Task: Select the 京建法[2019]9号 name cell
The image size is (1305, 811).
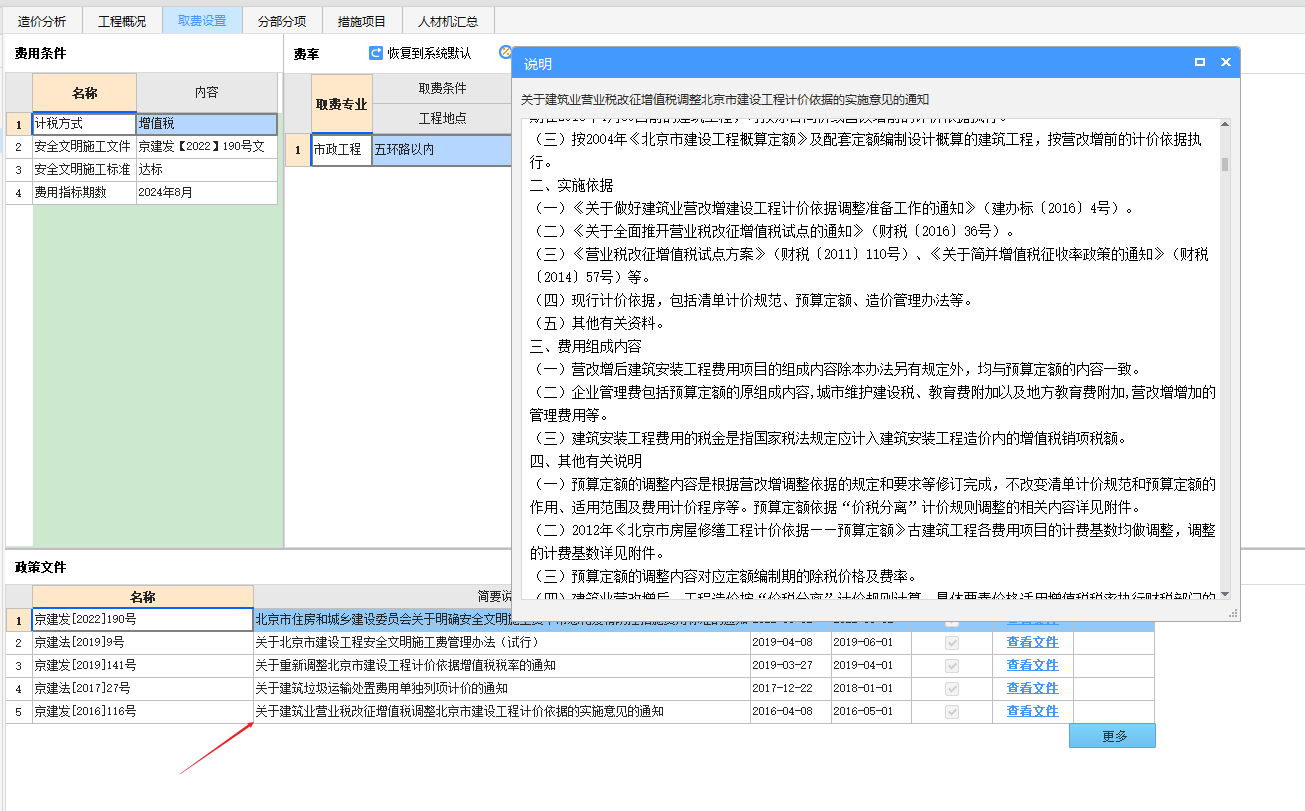Action: click(142, 642)
